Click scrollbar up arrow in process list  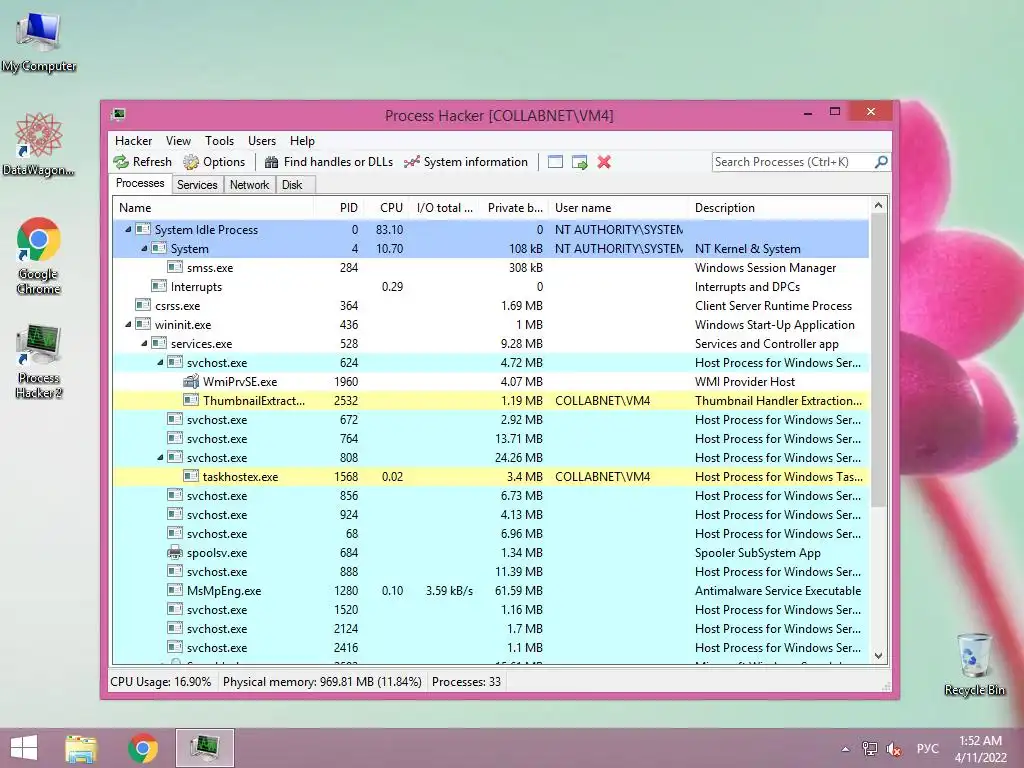(x=878, y=205)
